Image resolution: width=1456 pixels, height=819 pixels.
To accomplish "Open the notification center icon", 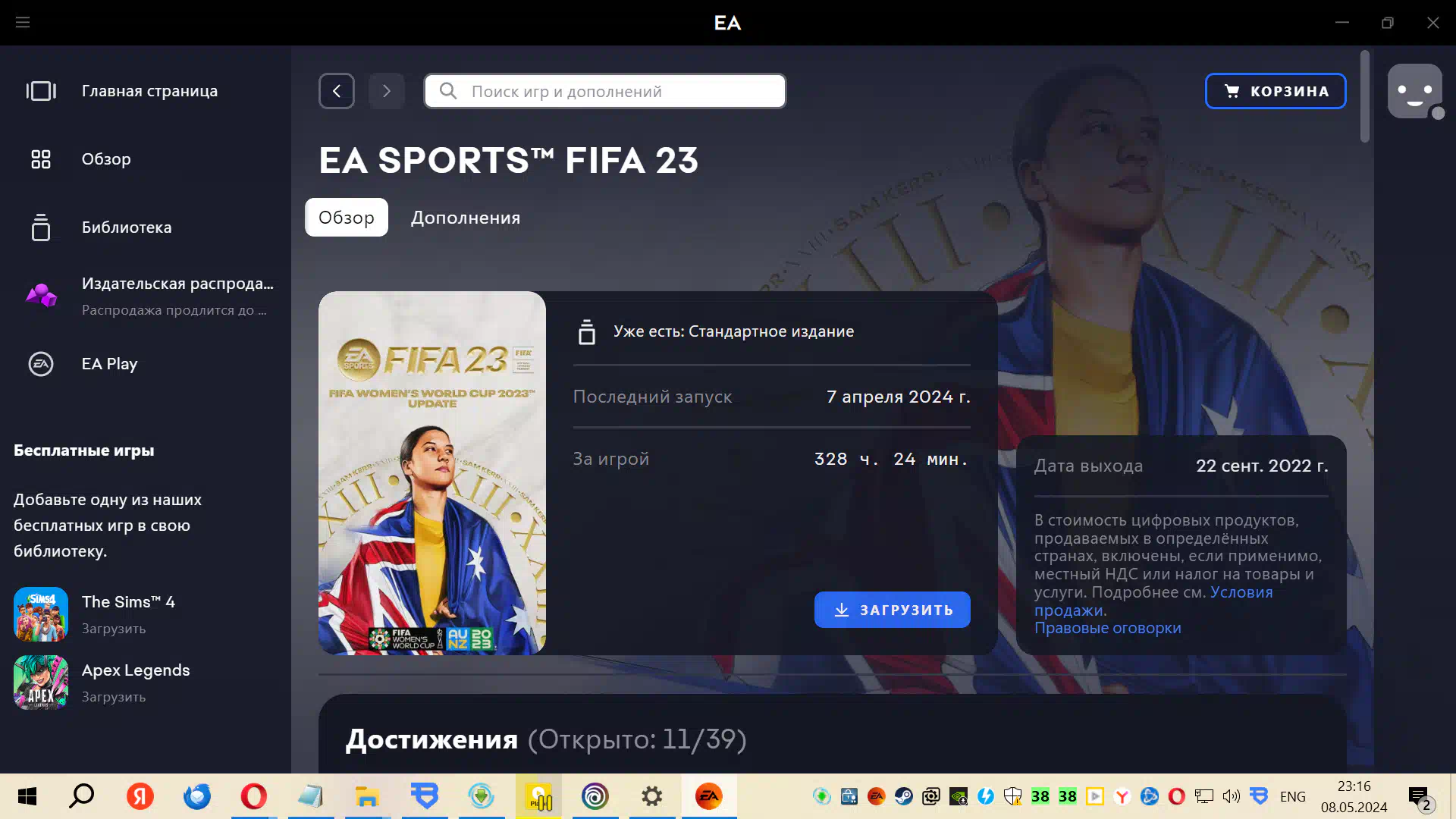I will click(1420, 797).
